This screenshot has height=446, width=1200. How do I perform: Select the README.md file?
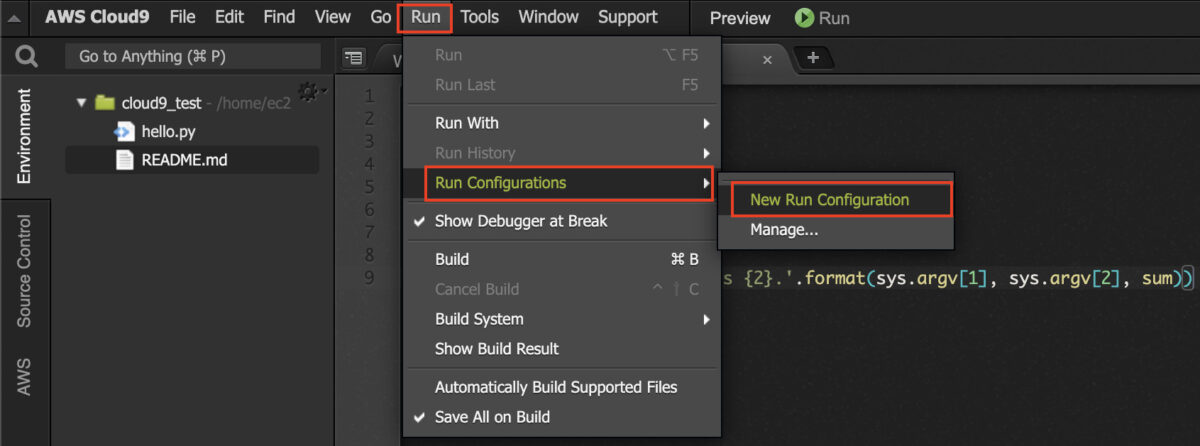184,159
